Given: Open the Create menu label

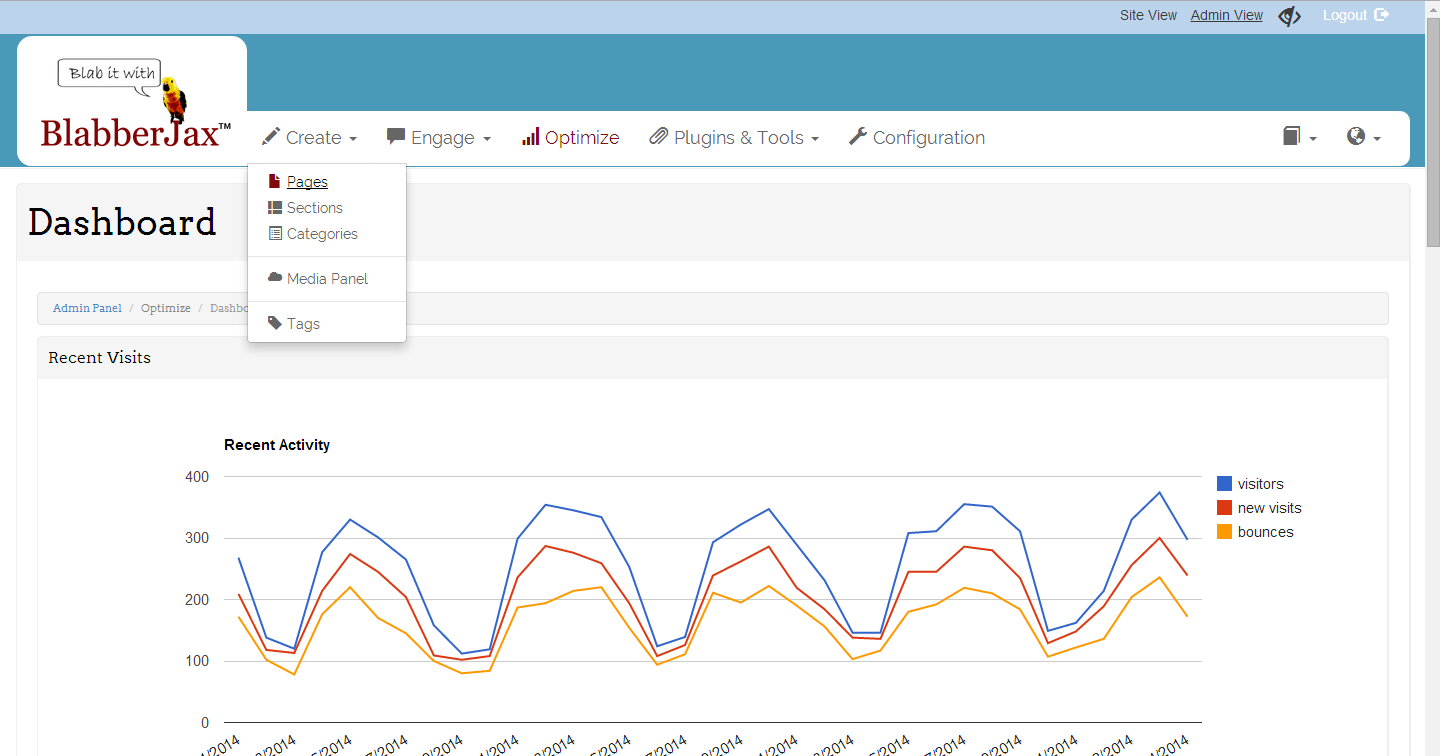Looking at the screenshot, I should [314, 138].
